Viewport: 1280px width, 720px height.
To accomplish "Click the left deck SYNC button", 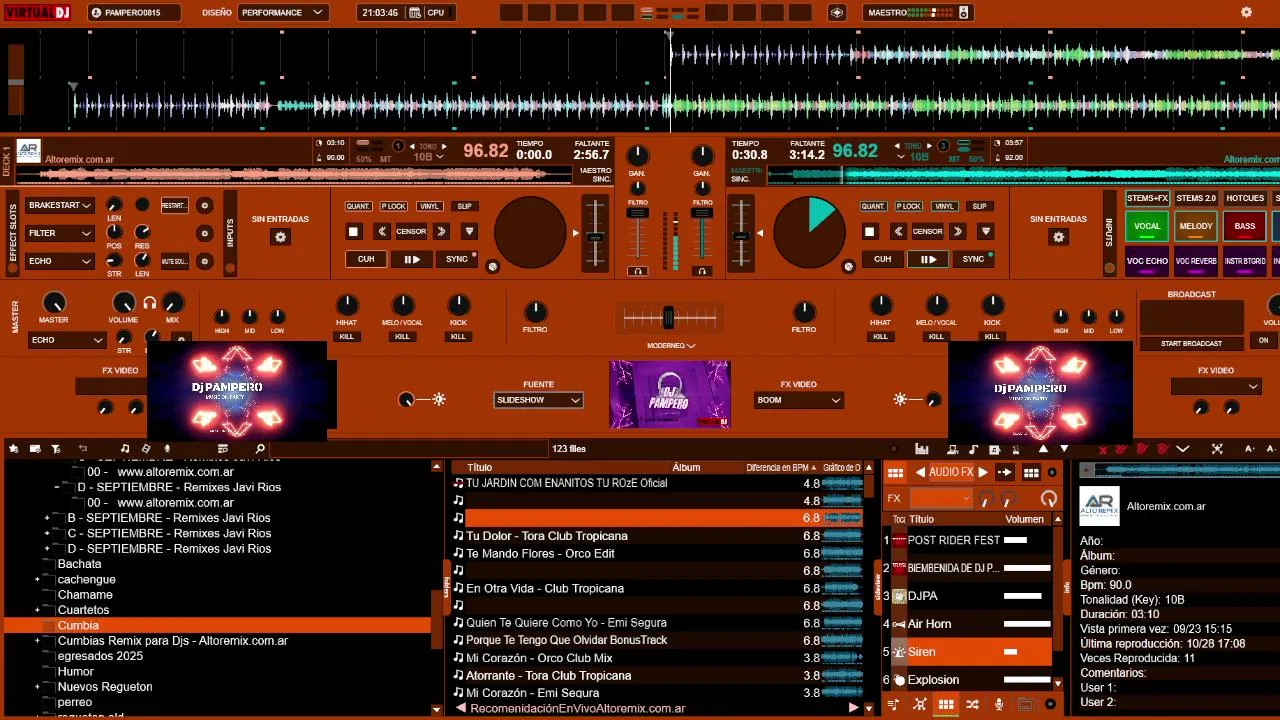I will pos(458,259).
